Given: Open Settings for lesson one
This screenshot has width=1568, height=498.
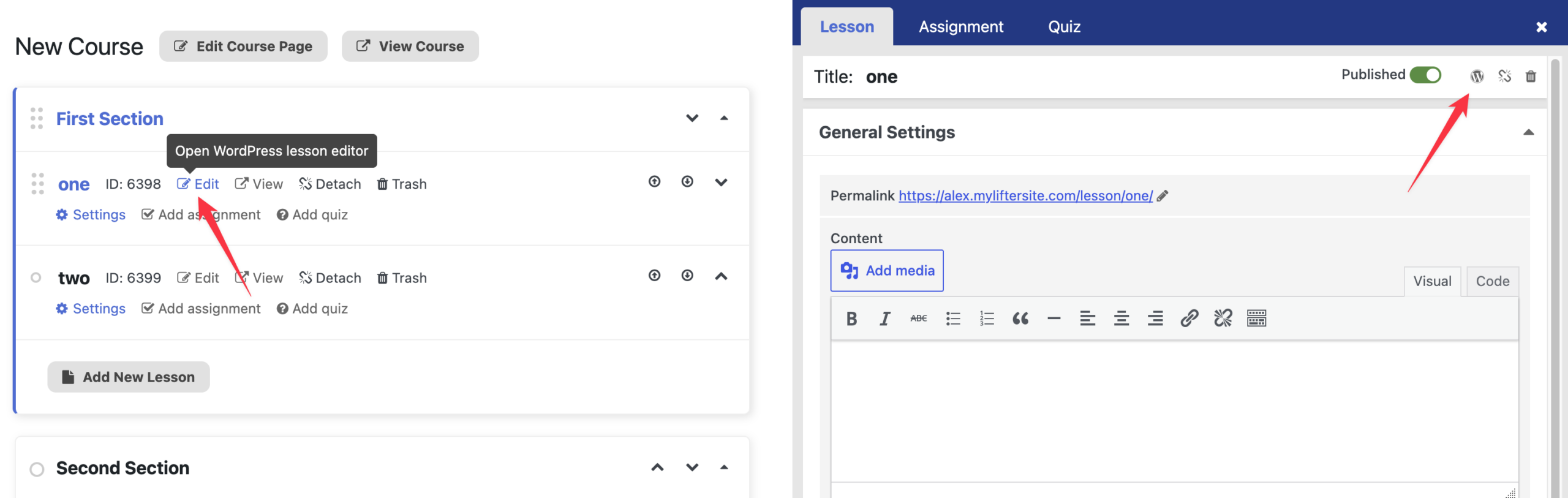Looking at the screenshot, I should (91, 215).
